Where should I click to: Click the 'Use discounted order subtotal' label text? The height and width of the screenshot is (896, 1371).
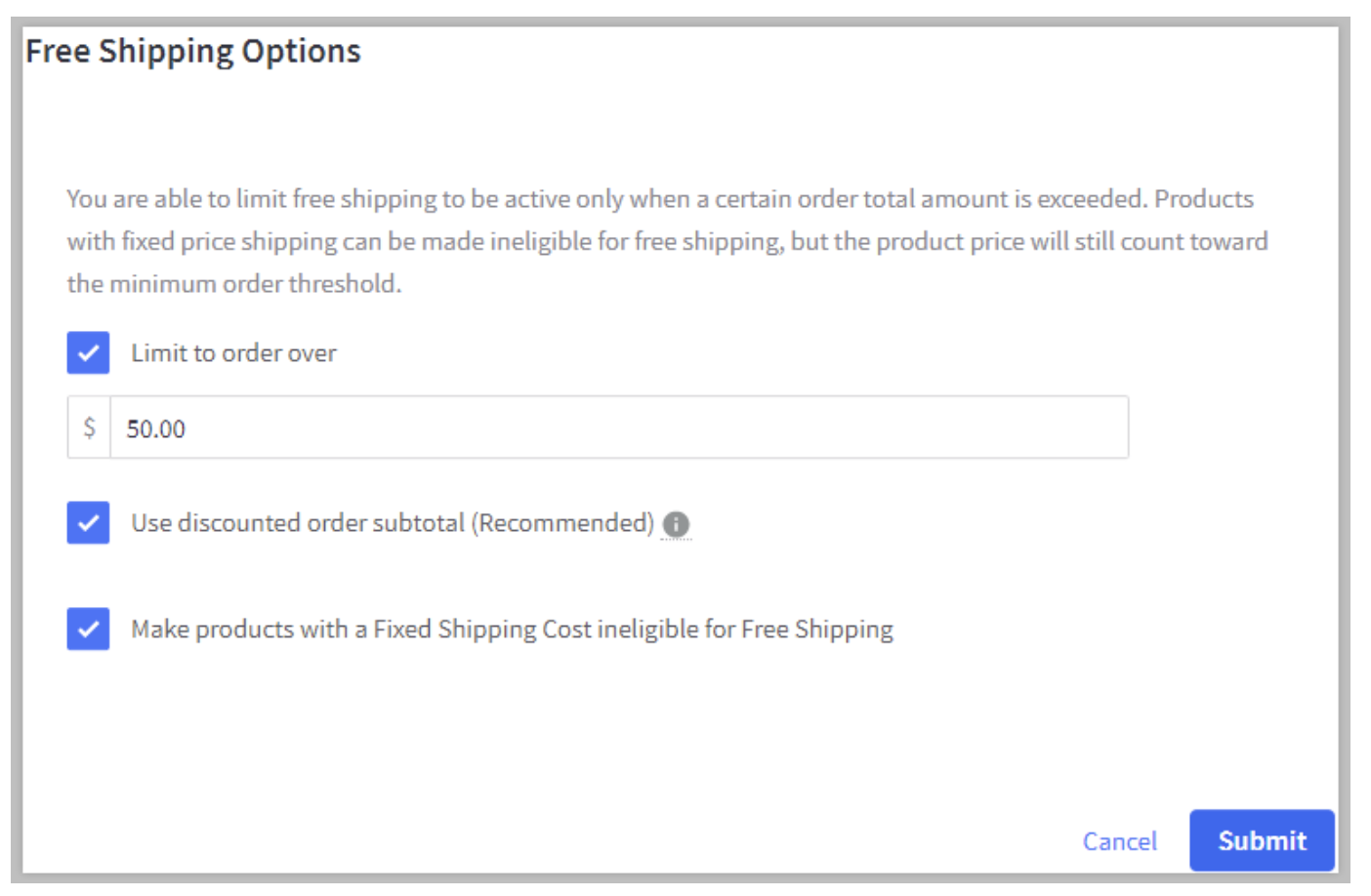click(x=298, y=523)
